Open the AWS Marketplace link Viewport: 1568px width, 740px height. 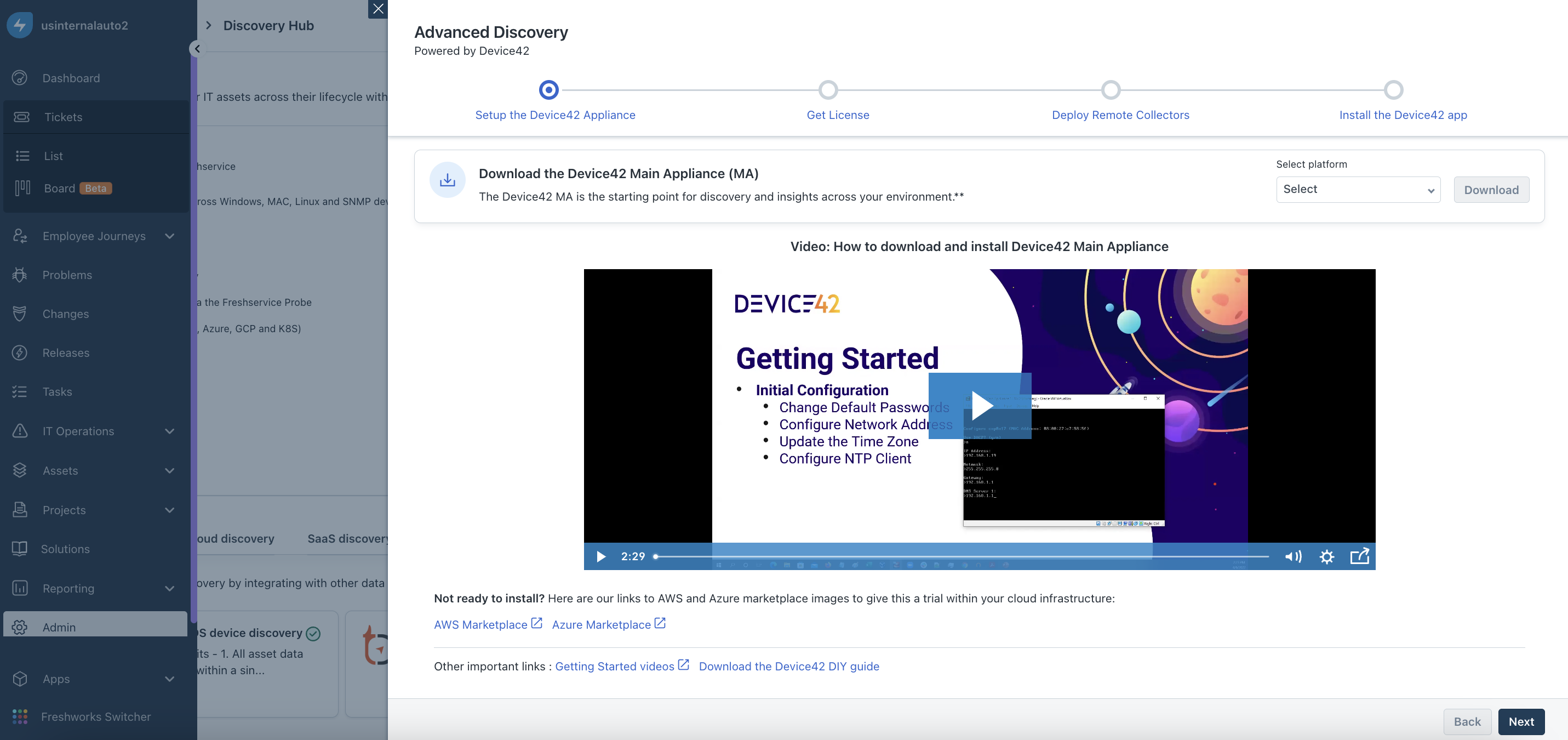(x=481, y=624)
